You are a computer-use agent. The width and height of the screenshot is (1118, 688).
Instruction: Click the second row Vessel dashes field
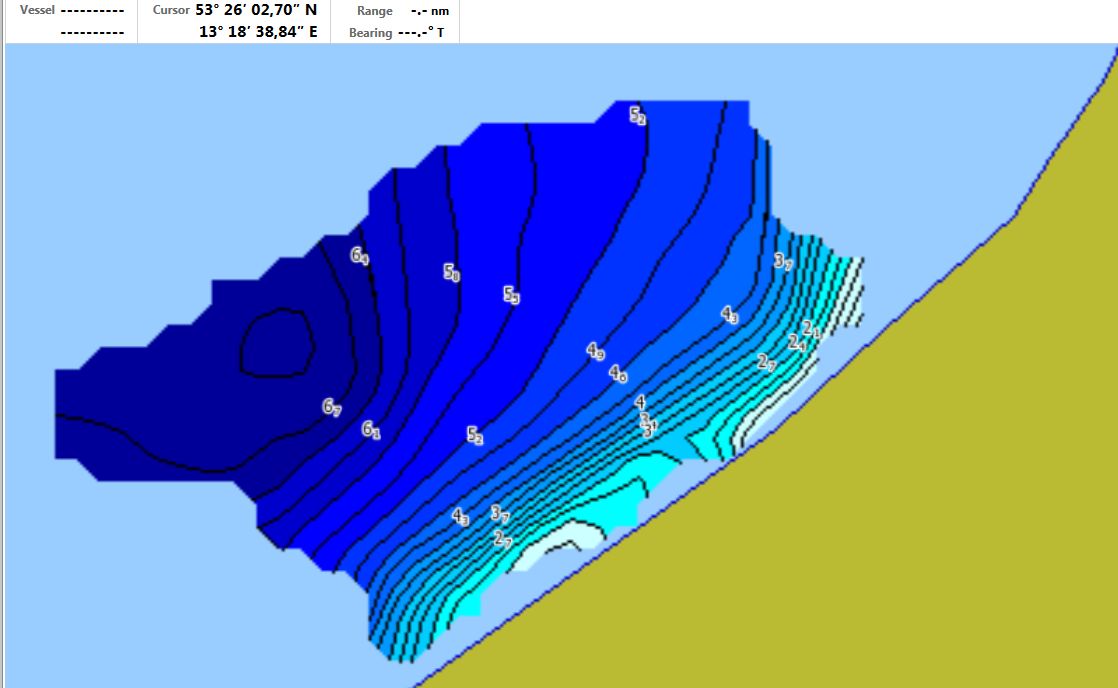[92, 33]
